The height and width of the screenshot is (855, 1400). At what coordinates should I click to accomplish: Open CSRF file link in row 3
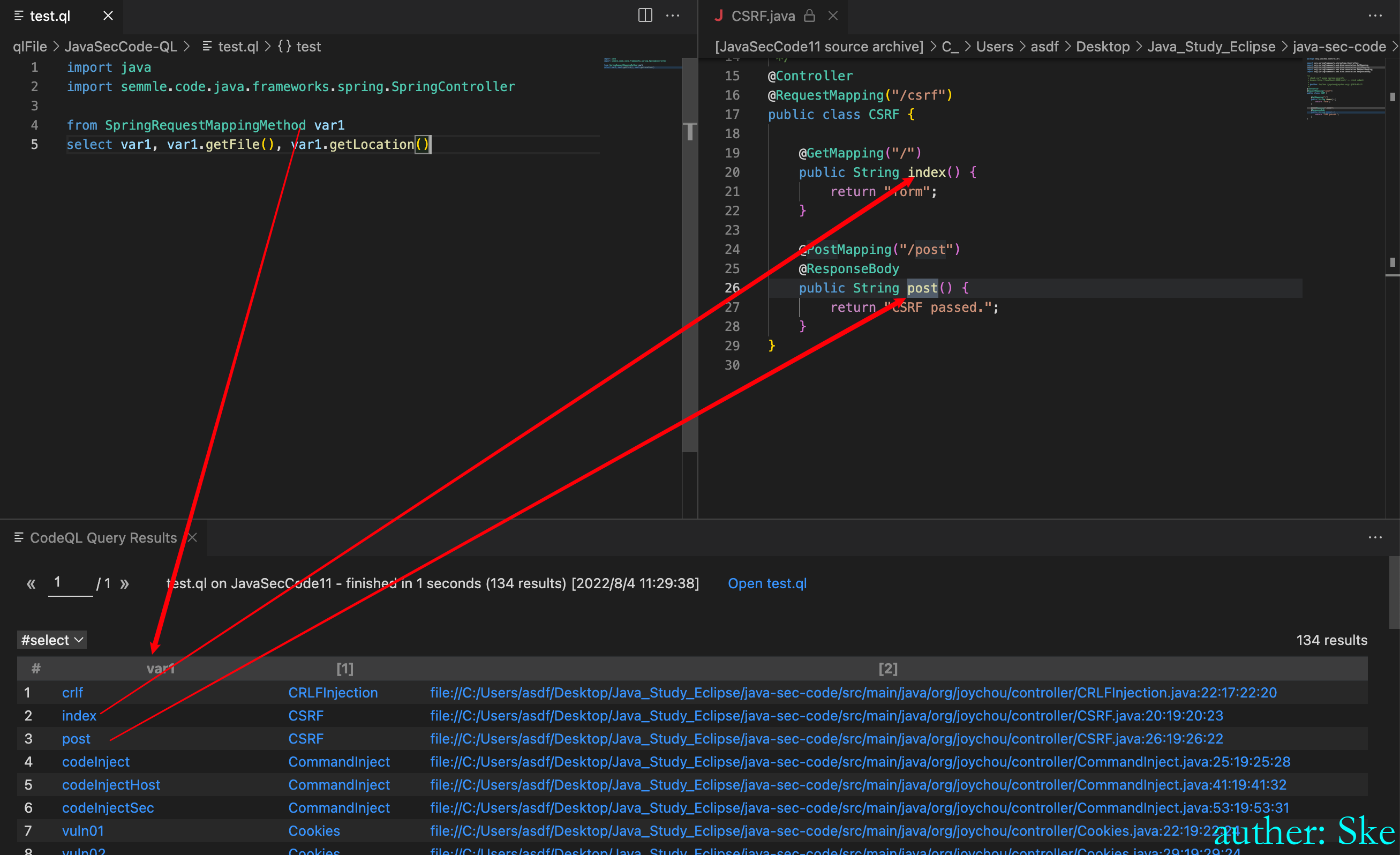[306, 739]
